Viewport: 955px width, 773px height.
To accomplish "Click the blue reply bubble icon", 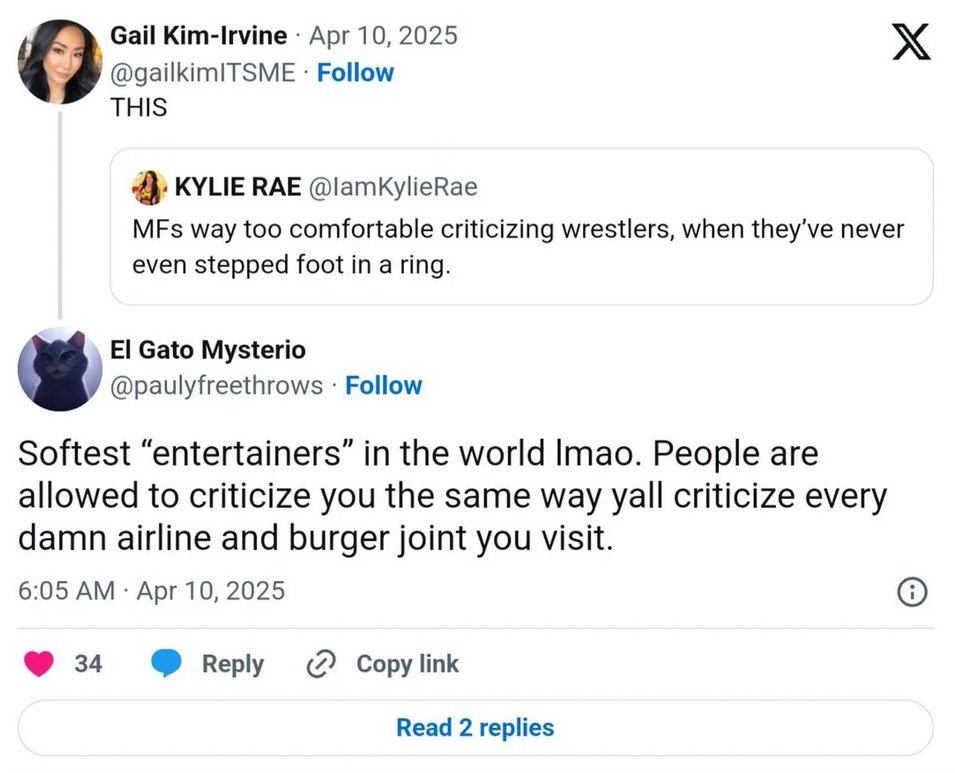I will pos(166,664).
